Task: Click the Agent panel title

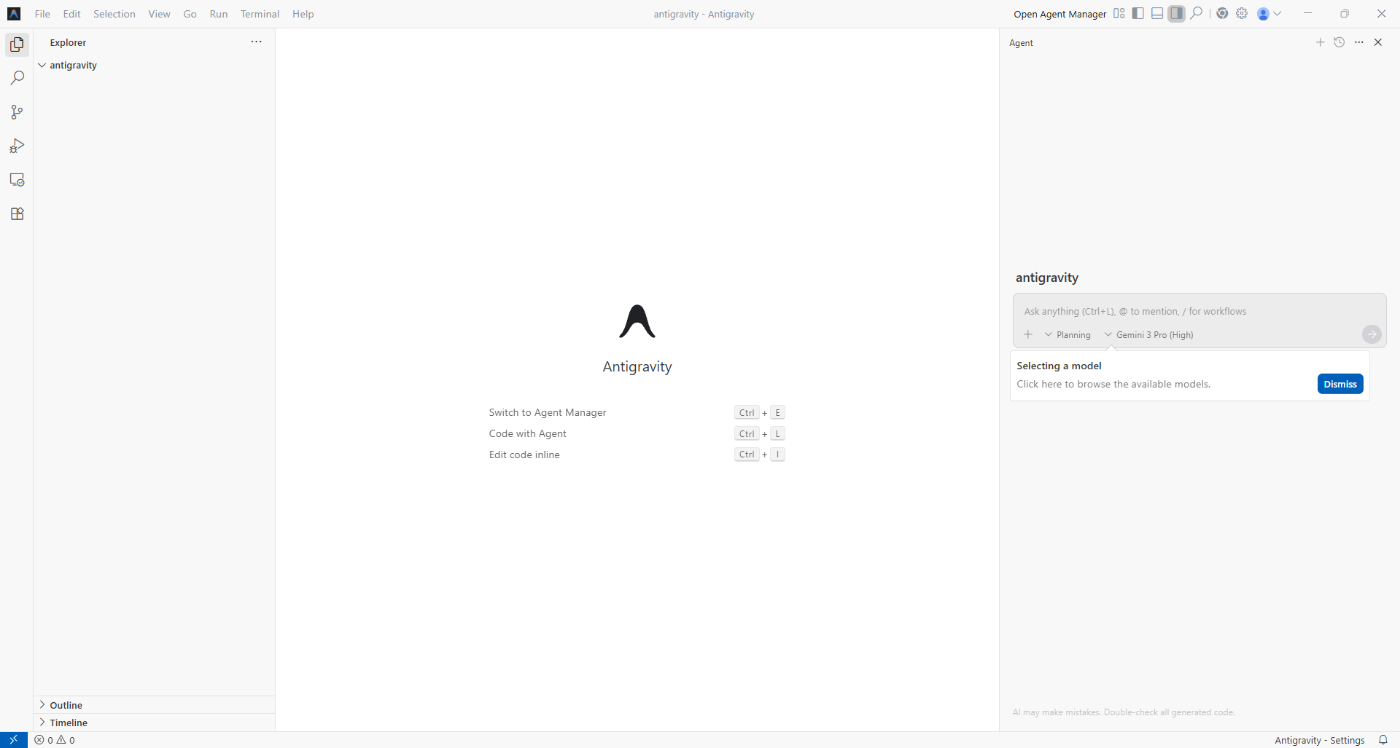Action: click(x=1021, y=43)
